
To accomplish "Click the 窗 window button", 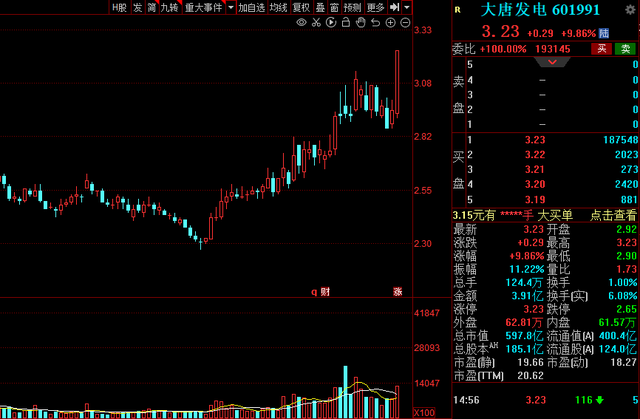I will [x=334, y=7].
